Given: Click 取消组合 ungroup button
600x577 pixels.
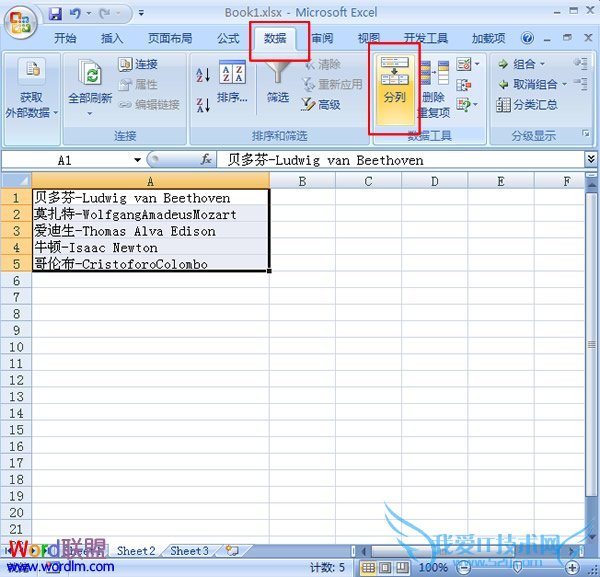Looking at the screenshot, I should tap(528, 84).
